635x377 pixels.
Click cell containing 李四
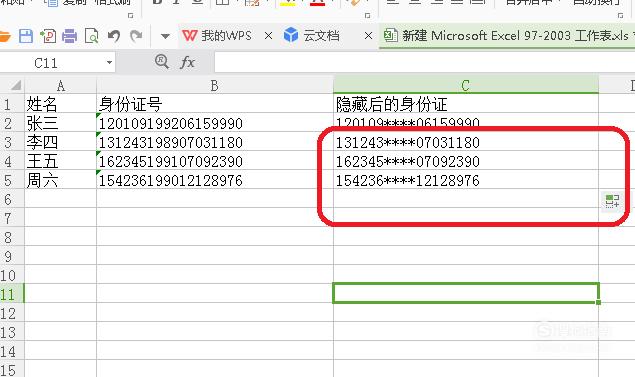[x=60, y=142]
